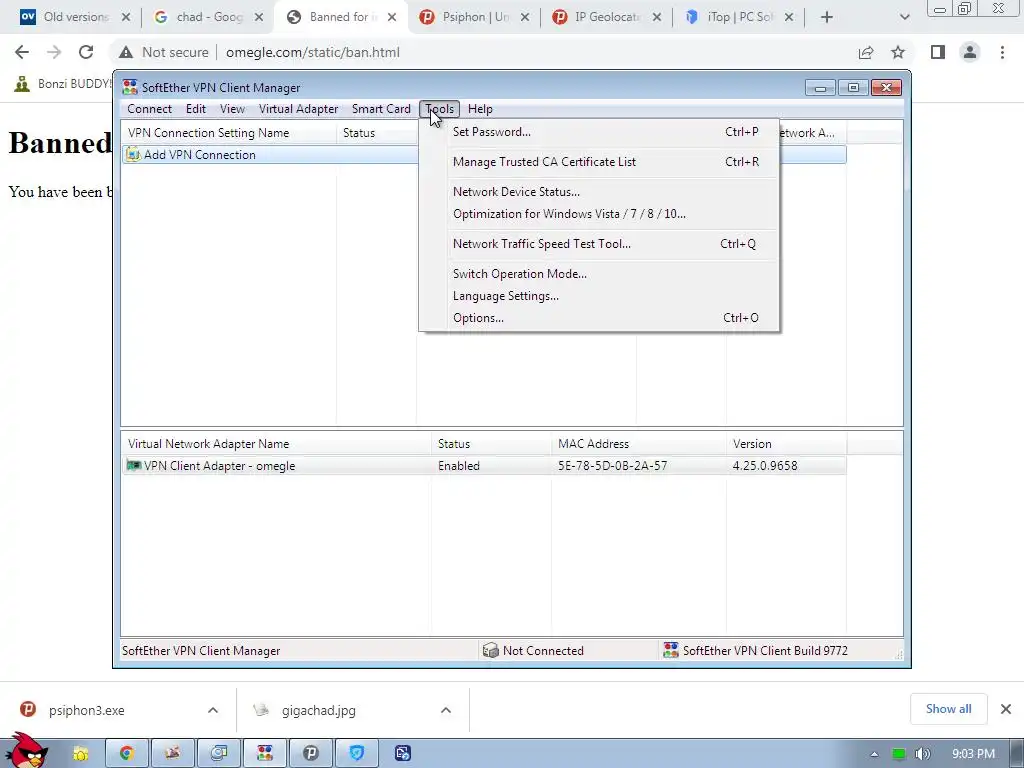
Task: Open Chrome profile avatar
Action: (970, 52)
